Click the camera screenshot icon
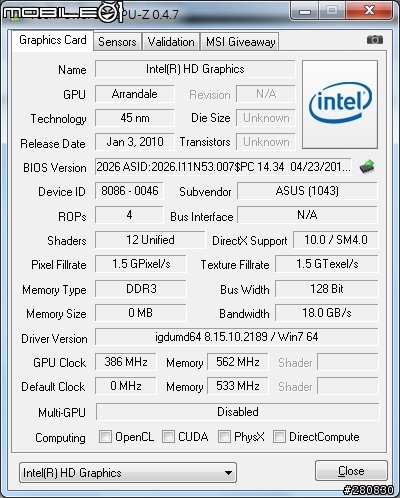This screenshot has height=498, width=400. point(375,40)
